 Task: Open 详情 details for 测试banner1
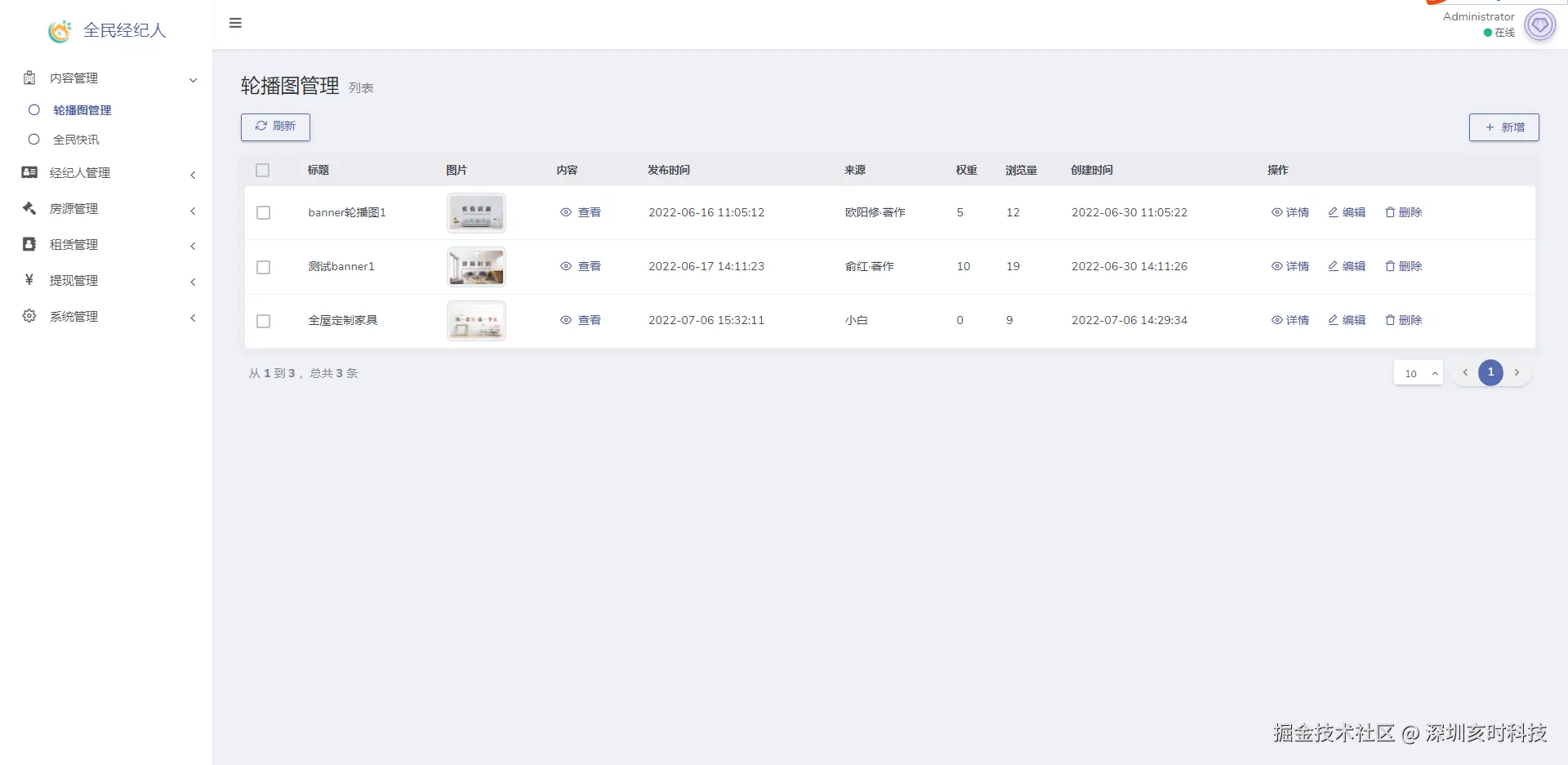pos(1290,266)
